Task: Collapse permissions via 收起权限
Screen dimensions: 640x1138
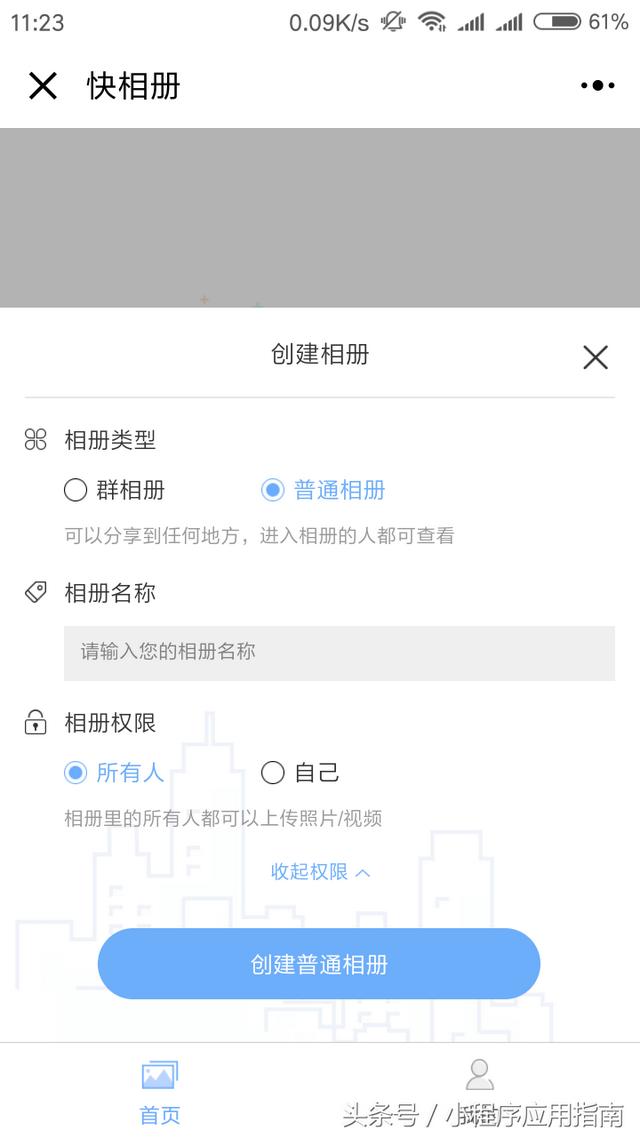Action: click(x=310, y=872)
